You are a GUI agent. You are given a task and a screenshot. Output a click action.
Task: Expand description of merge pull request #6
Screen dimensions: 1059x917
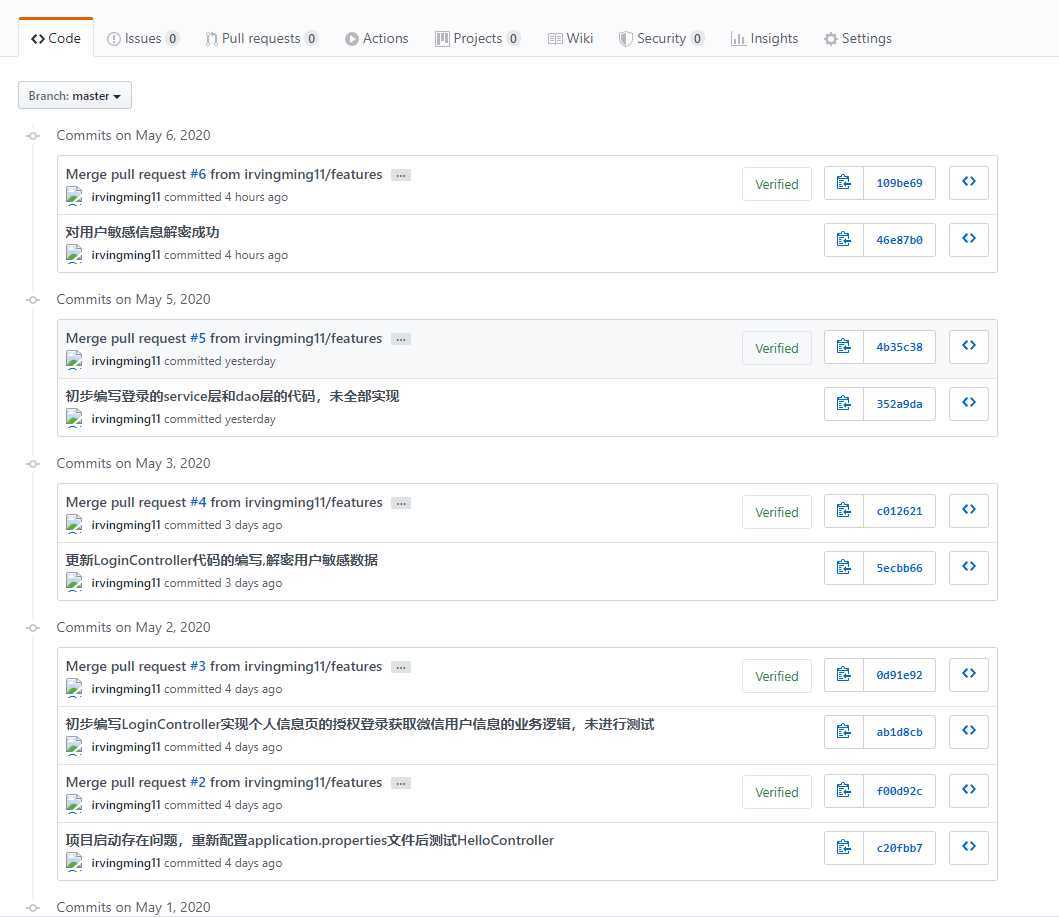click(401, 175)
